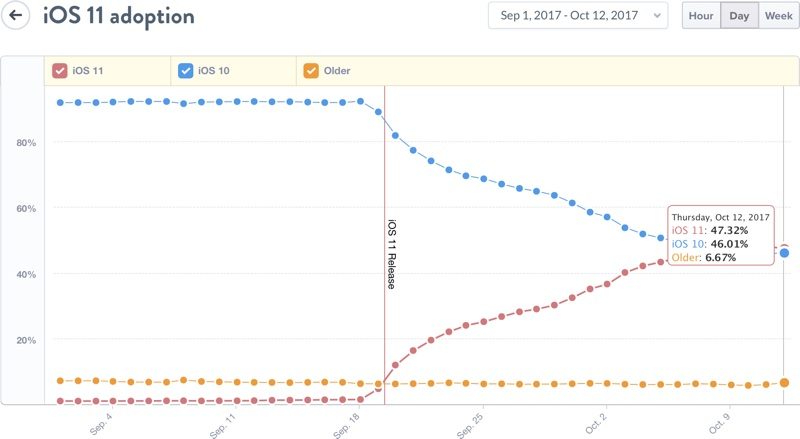800x439 pixels.
Task: Click the iOS 11 Release annotation label
Action: pos(391,254)
